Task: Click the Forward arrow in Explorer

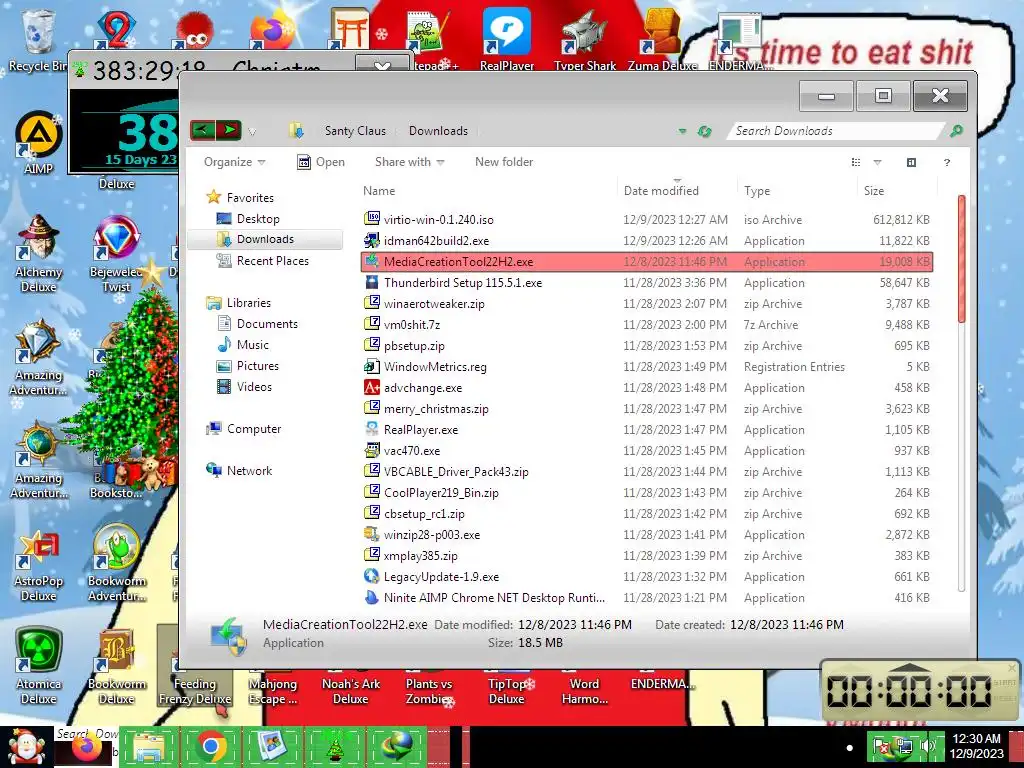Action: (229, 131)
